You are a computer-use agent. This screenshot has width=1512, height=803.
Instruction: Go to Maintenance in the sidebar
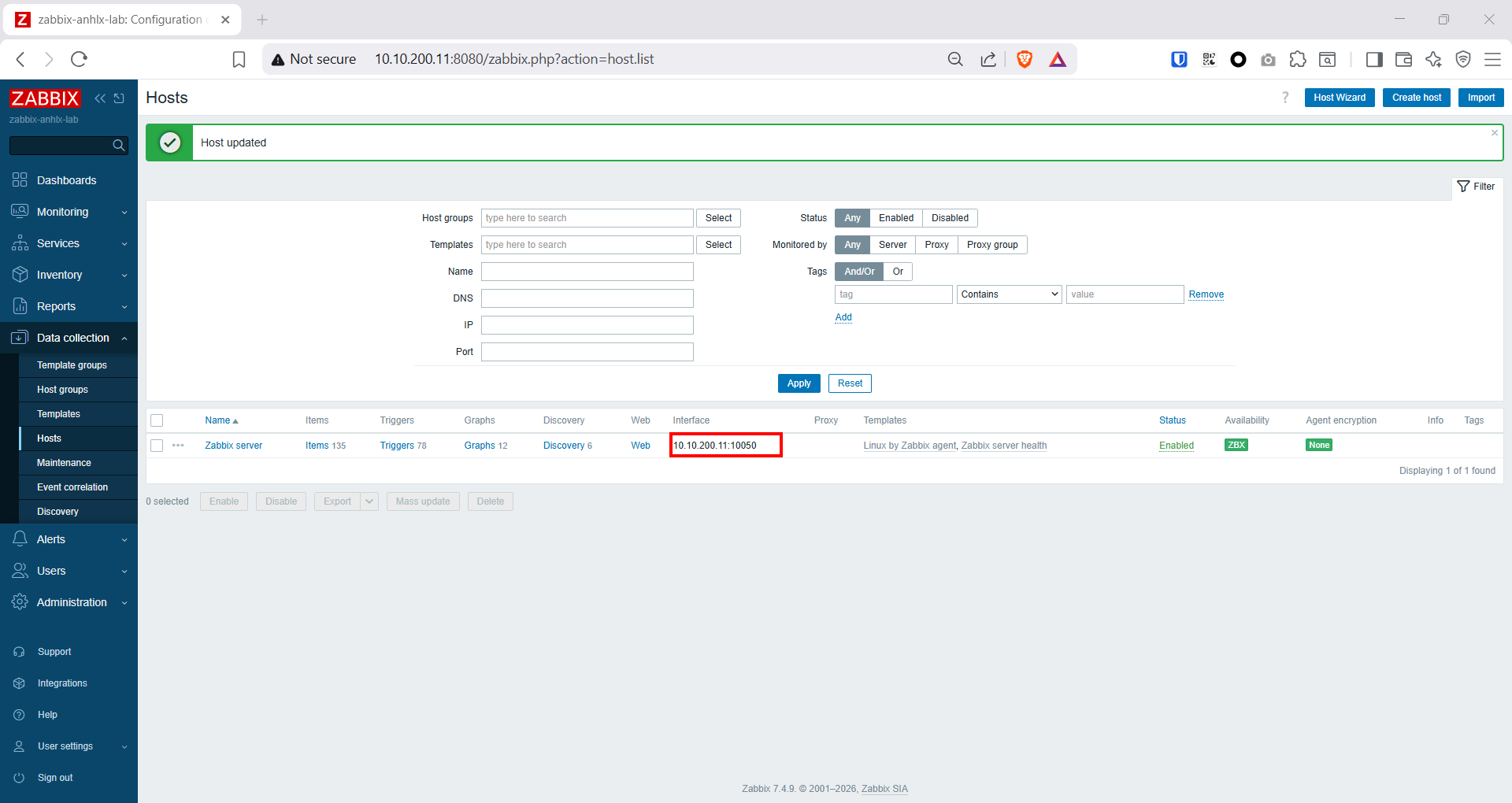[x=64, y=463]
